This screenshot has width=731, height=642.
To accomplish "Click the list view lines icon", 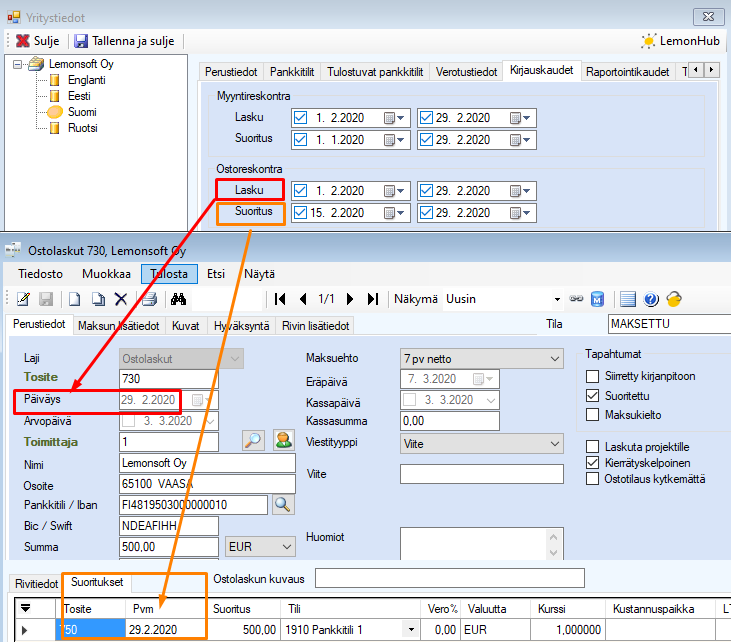I will coord(628,299).
